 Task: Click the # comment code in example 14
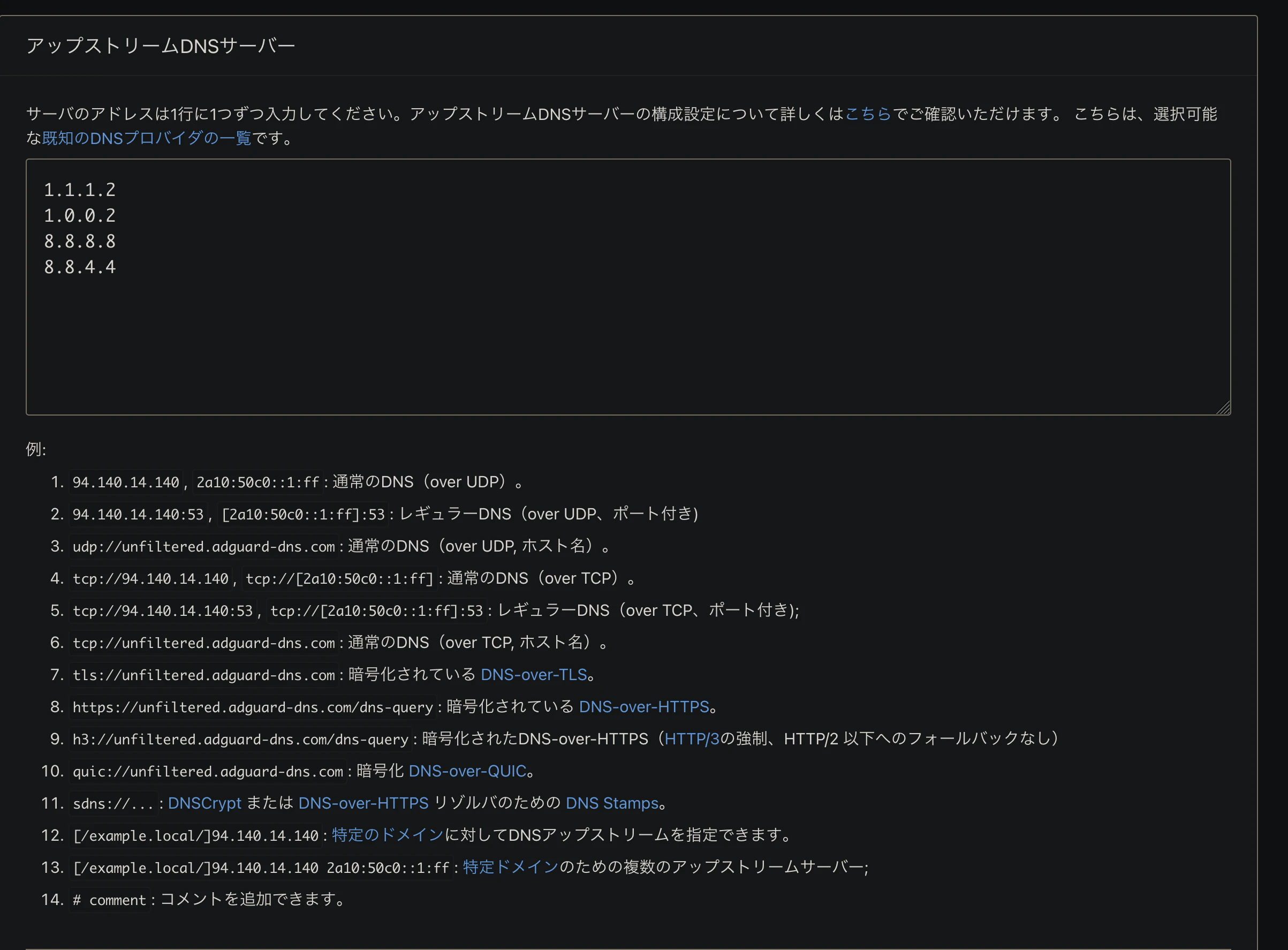tap(109, 900)
